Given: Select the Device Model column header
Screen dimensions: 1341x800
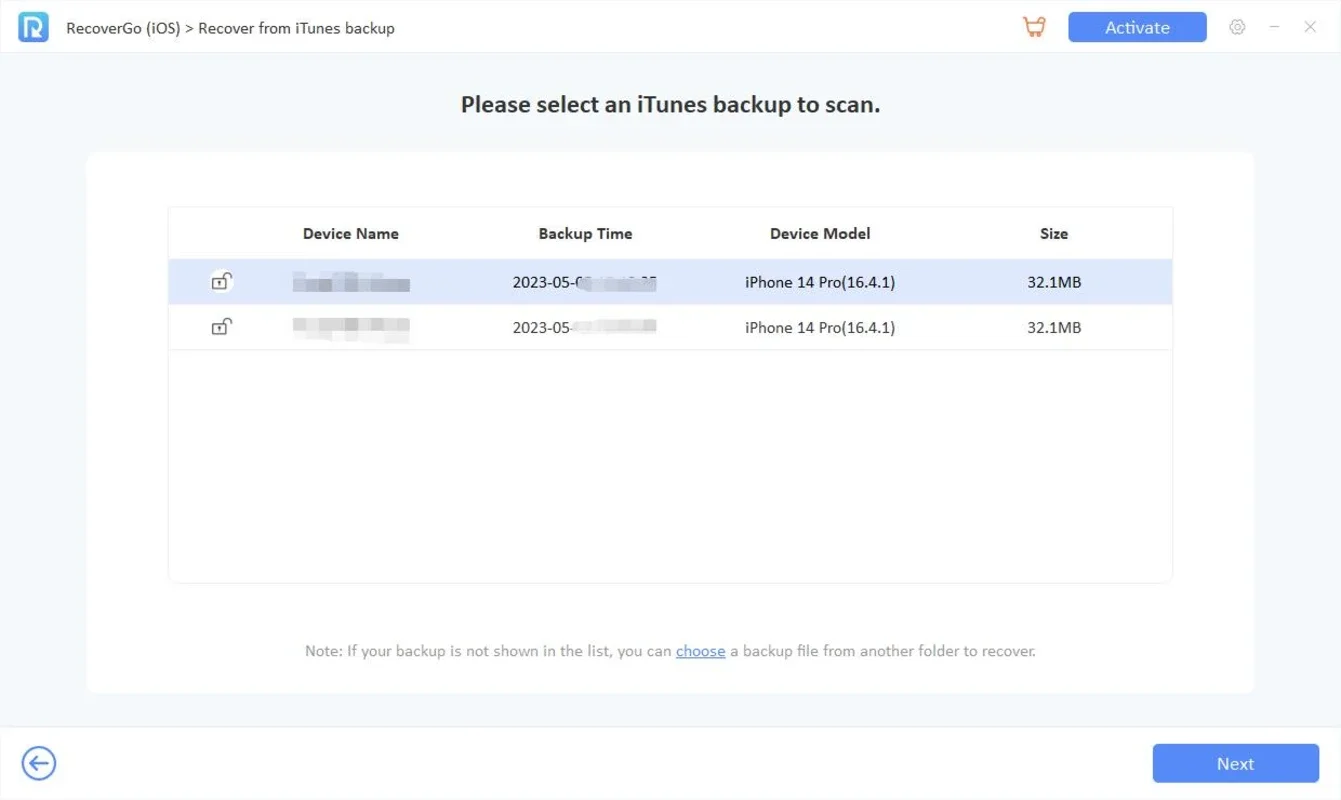Looking at the screenshot, I should tap(820, 234).
